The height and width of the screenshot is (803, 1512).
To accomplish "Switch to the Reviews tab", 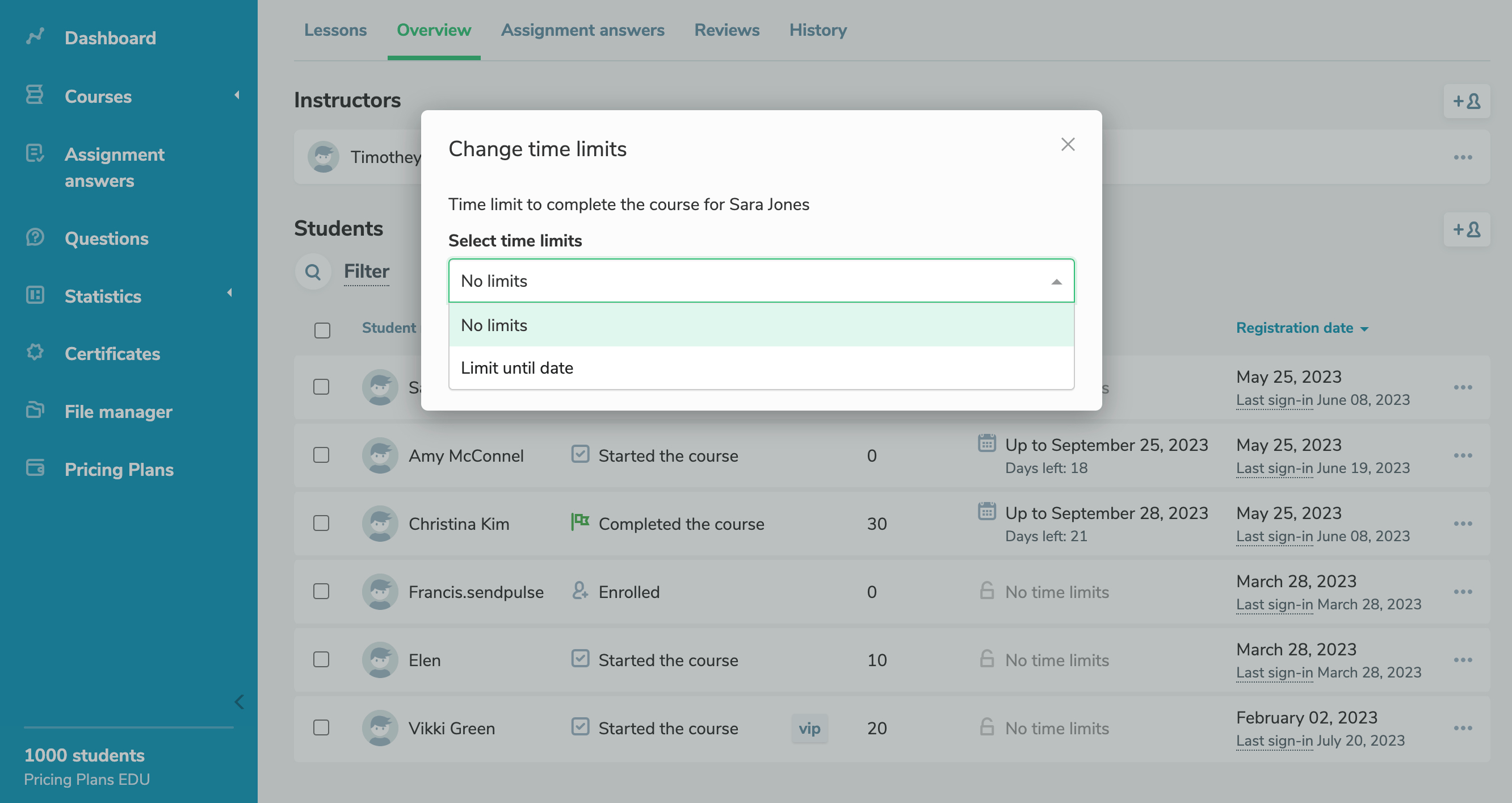I will [726, 30].
